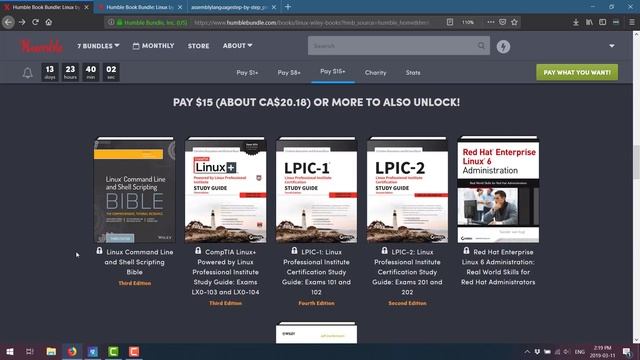Close the first Humble Book Bundle tab
640x360 pixels.
(x=86, y=7)
